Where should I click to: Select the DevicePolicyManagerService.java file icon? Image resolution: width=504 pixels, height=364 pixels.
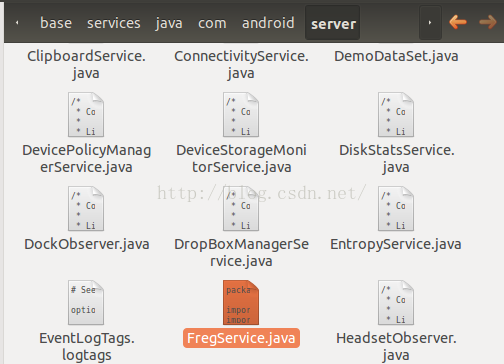[86, 114]
